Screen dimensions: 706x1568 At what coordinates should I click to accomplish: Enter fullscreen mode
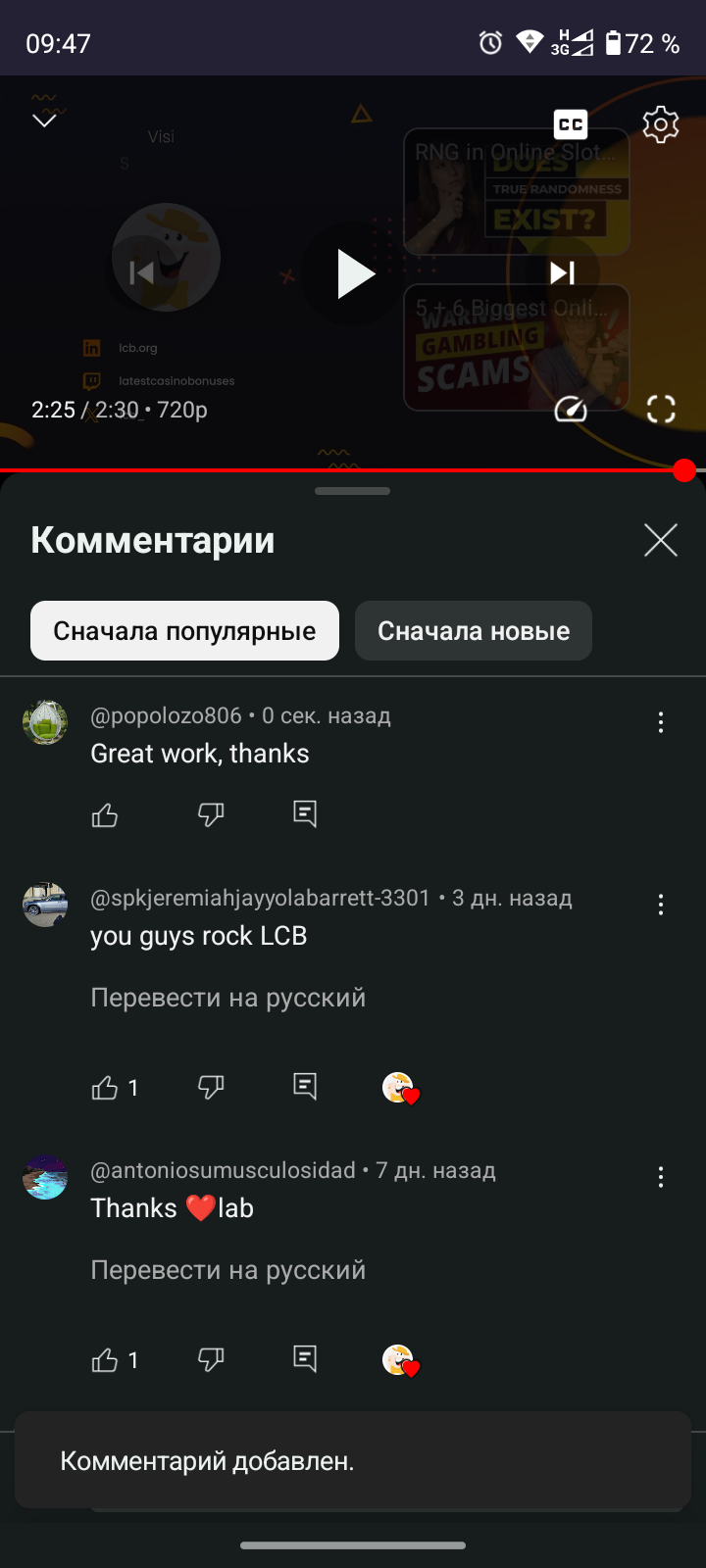click(661, 409)
